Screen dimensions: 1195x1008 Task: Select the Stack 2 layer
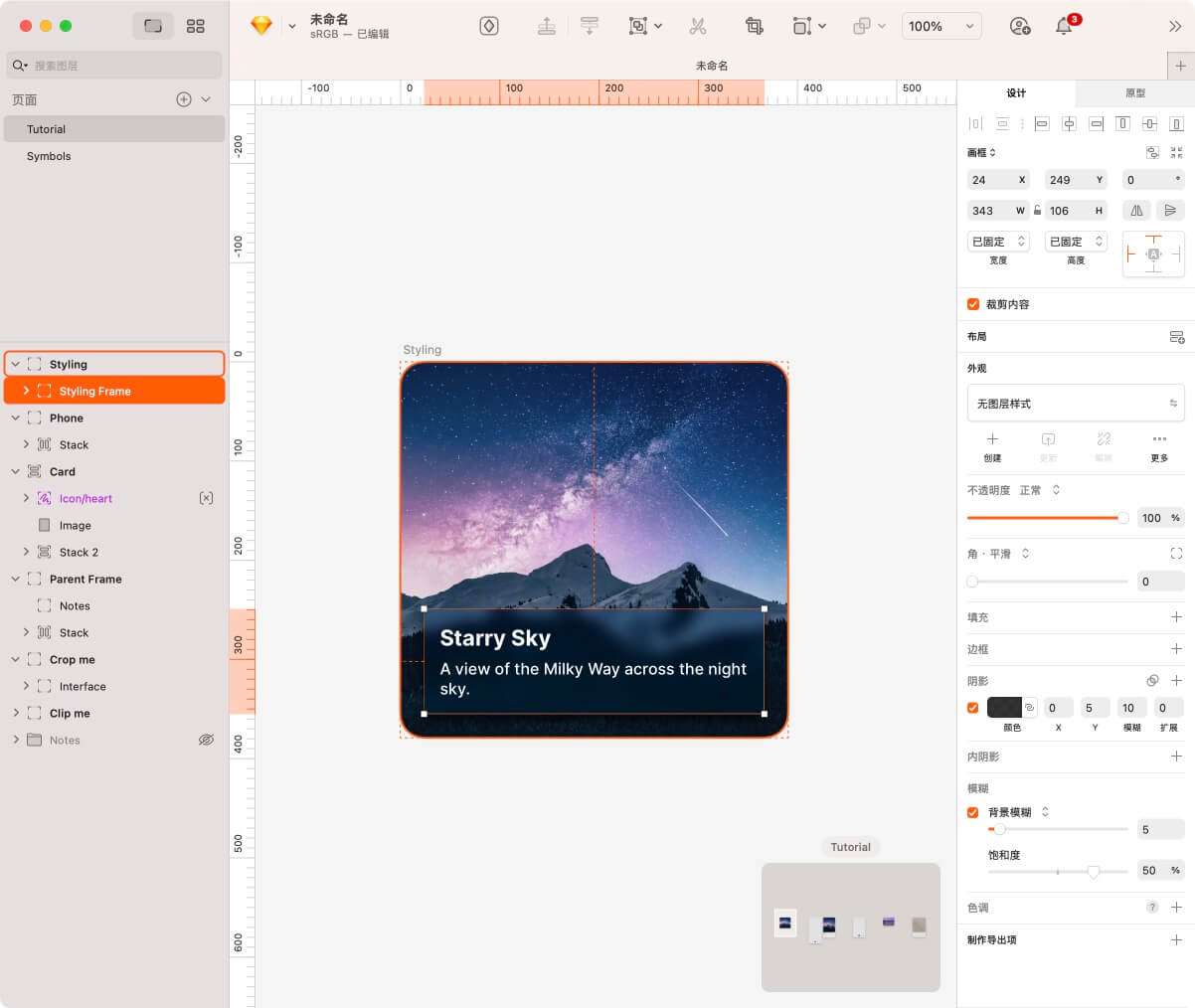click(114, 552)
